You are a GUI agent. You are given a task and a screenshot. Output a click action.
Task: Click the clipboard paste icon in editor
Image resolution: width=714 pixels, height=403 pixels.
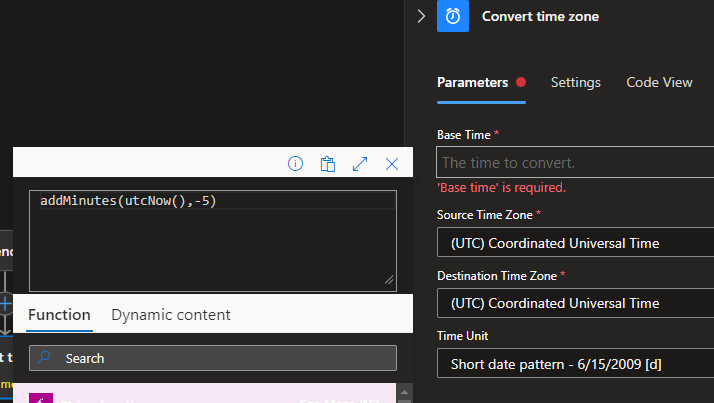click(x=327, y=164)
